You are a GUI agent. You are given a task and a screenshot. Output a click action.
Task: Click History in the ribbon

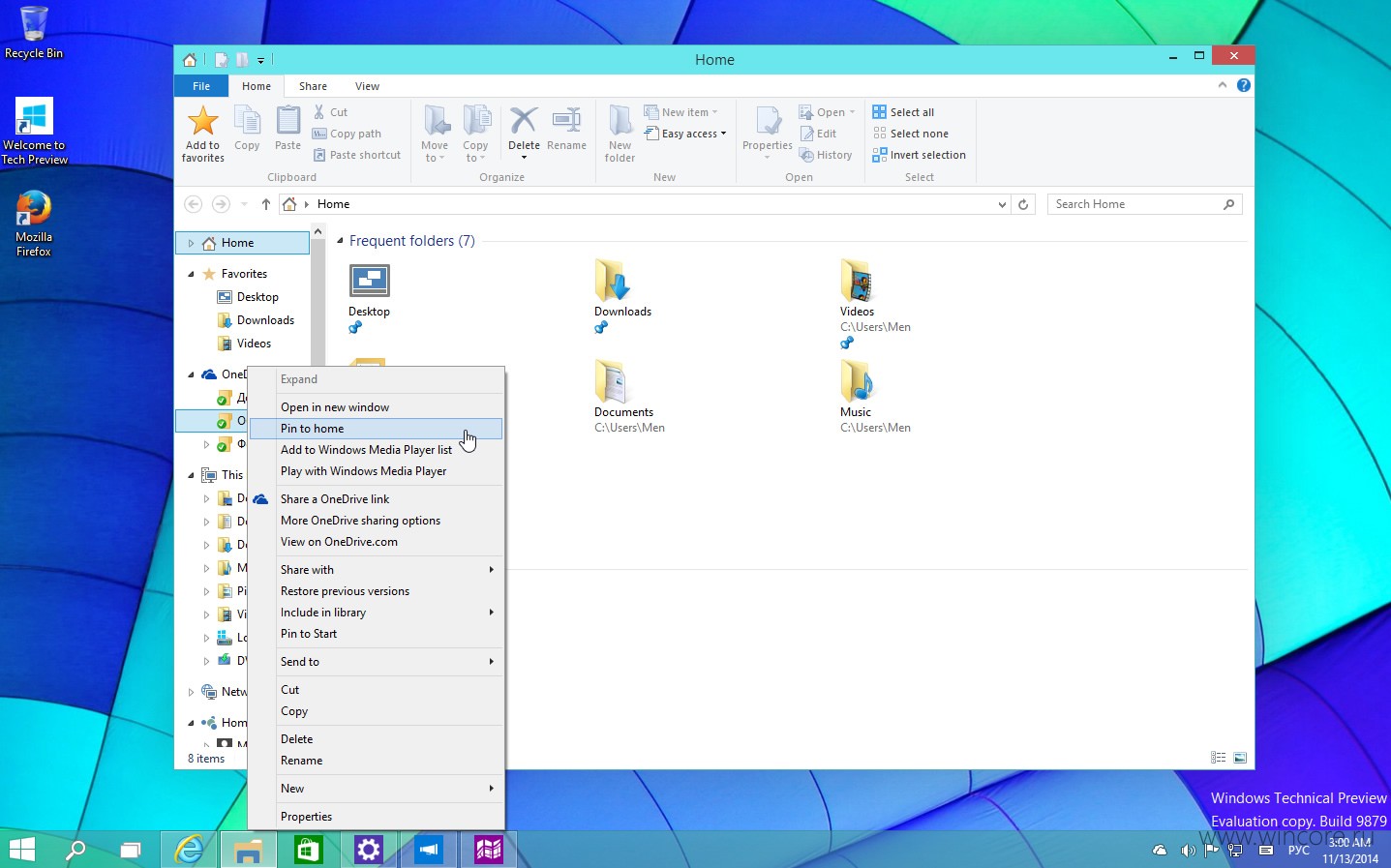coord(826,155)
